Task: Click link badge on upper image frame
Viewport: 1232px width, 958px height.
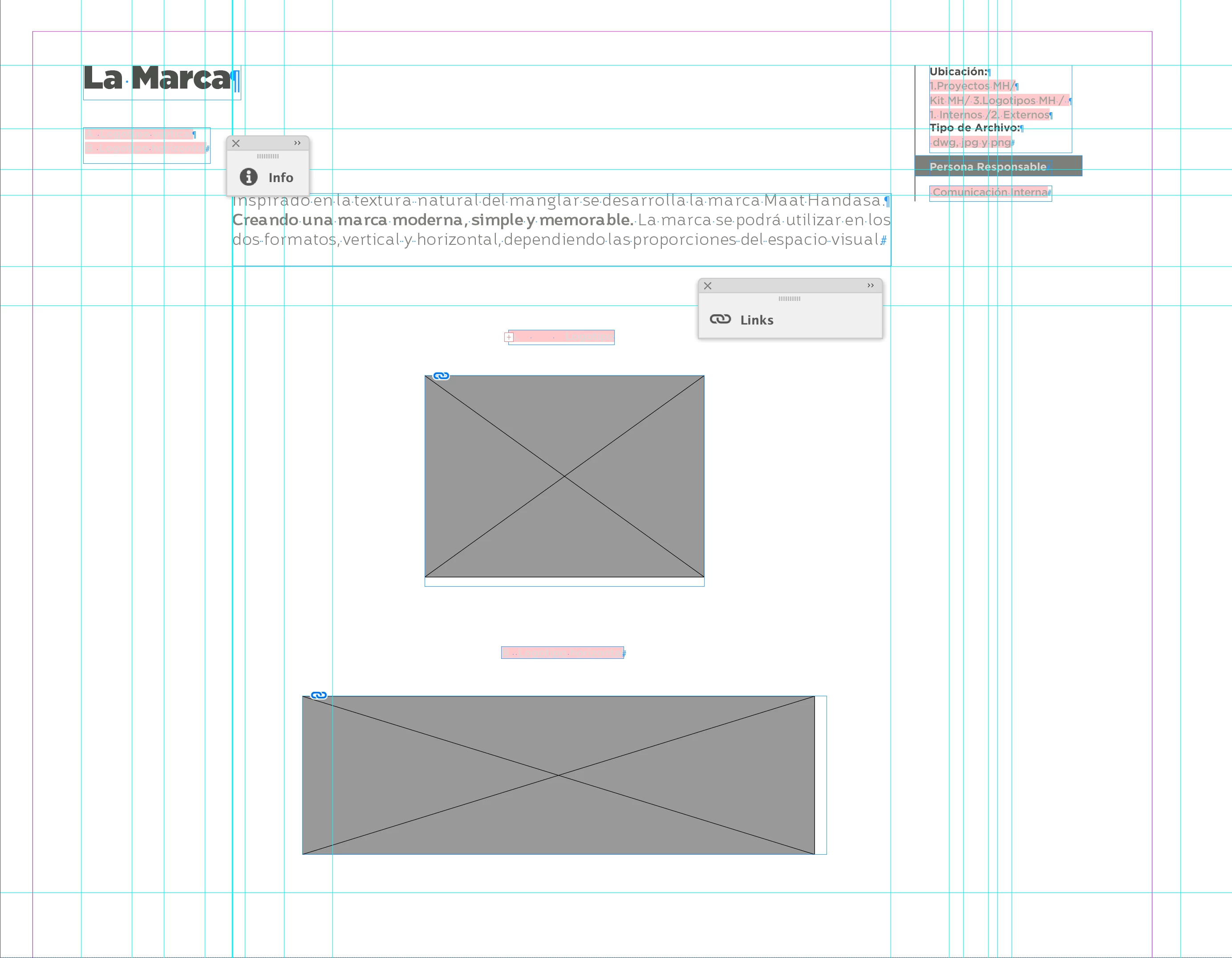Action: click(x=441, y=376)
